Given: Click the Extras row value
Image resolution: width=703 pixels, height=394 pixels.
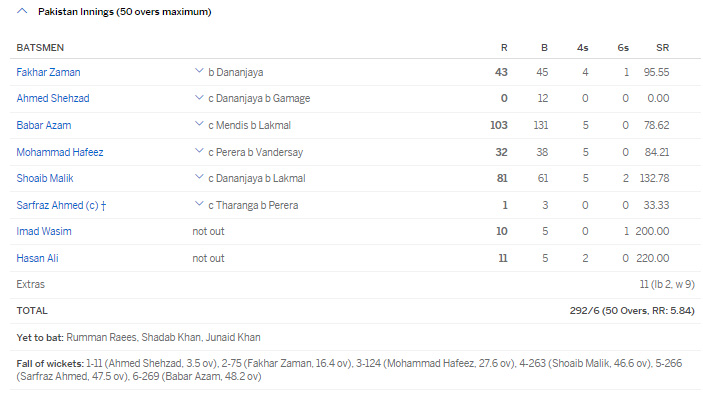Looking at the screenshot, I should coord(667,284).
